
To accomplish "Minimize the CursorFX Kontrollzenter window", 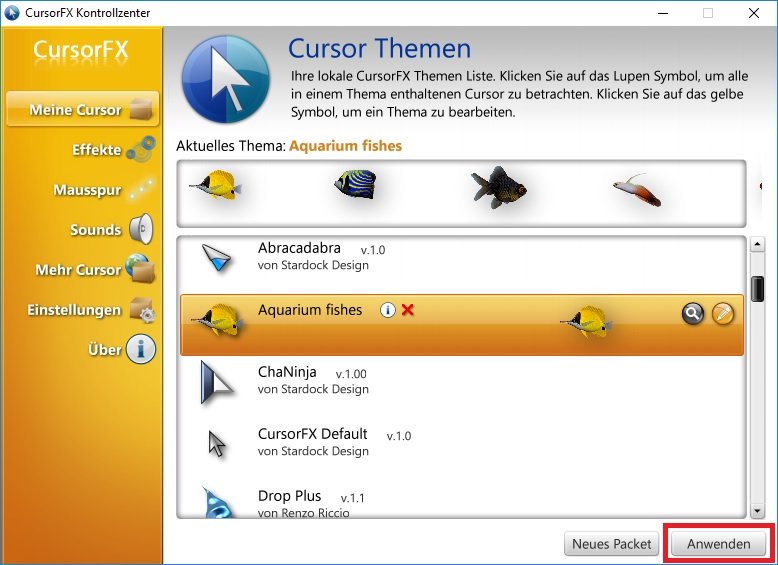I will click(x=662, y=13).
